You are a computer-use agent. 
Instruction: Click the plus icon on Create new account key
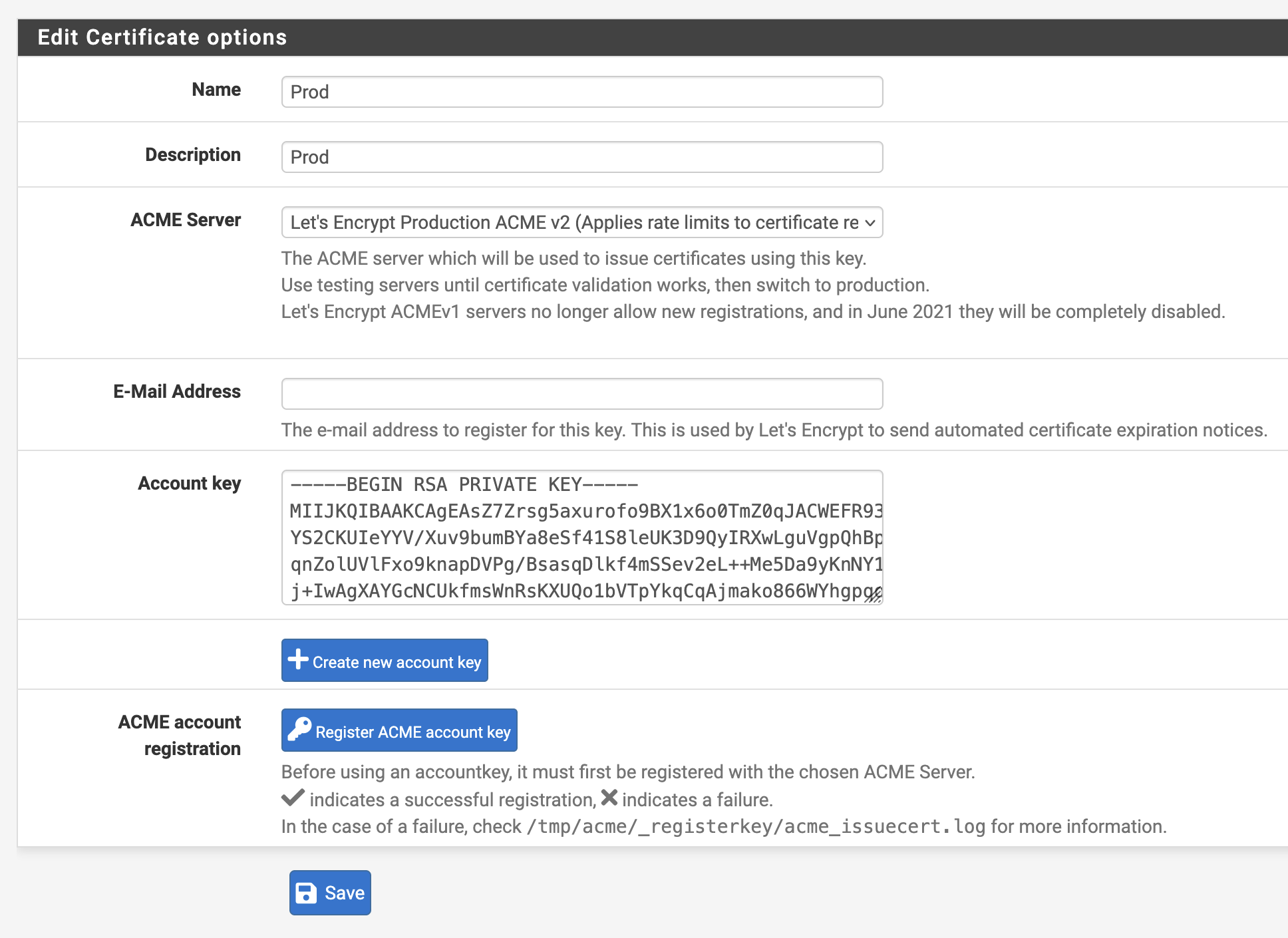[x=298, y=659]
